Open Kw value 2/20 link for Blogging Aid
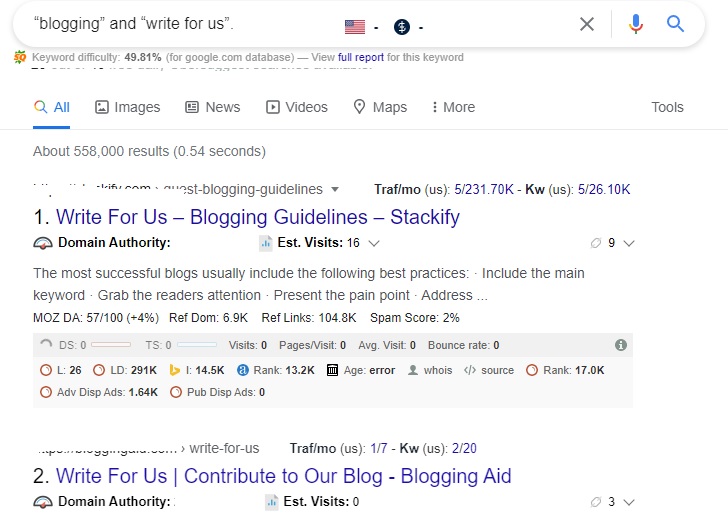 (464, 448)
